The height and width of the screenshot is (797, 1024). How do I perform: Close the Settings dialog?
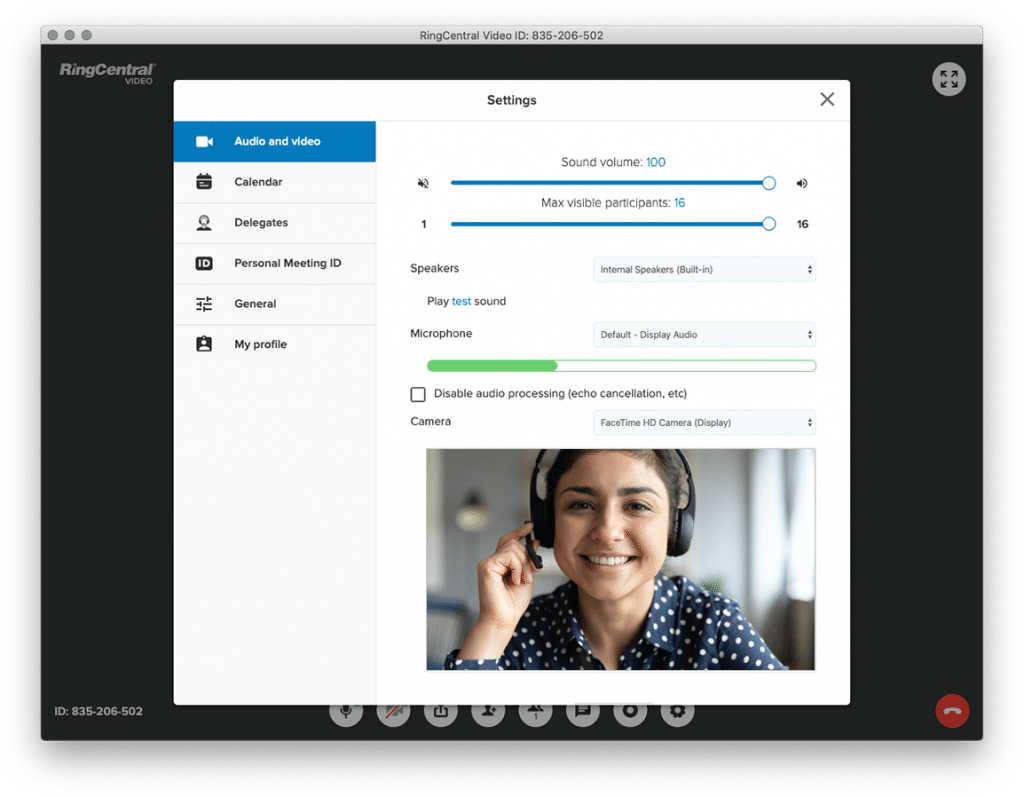827,99
